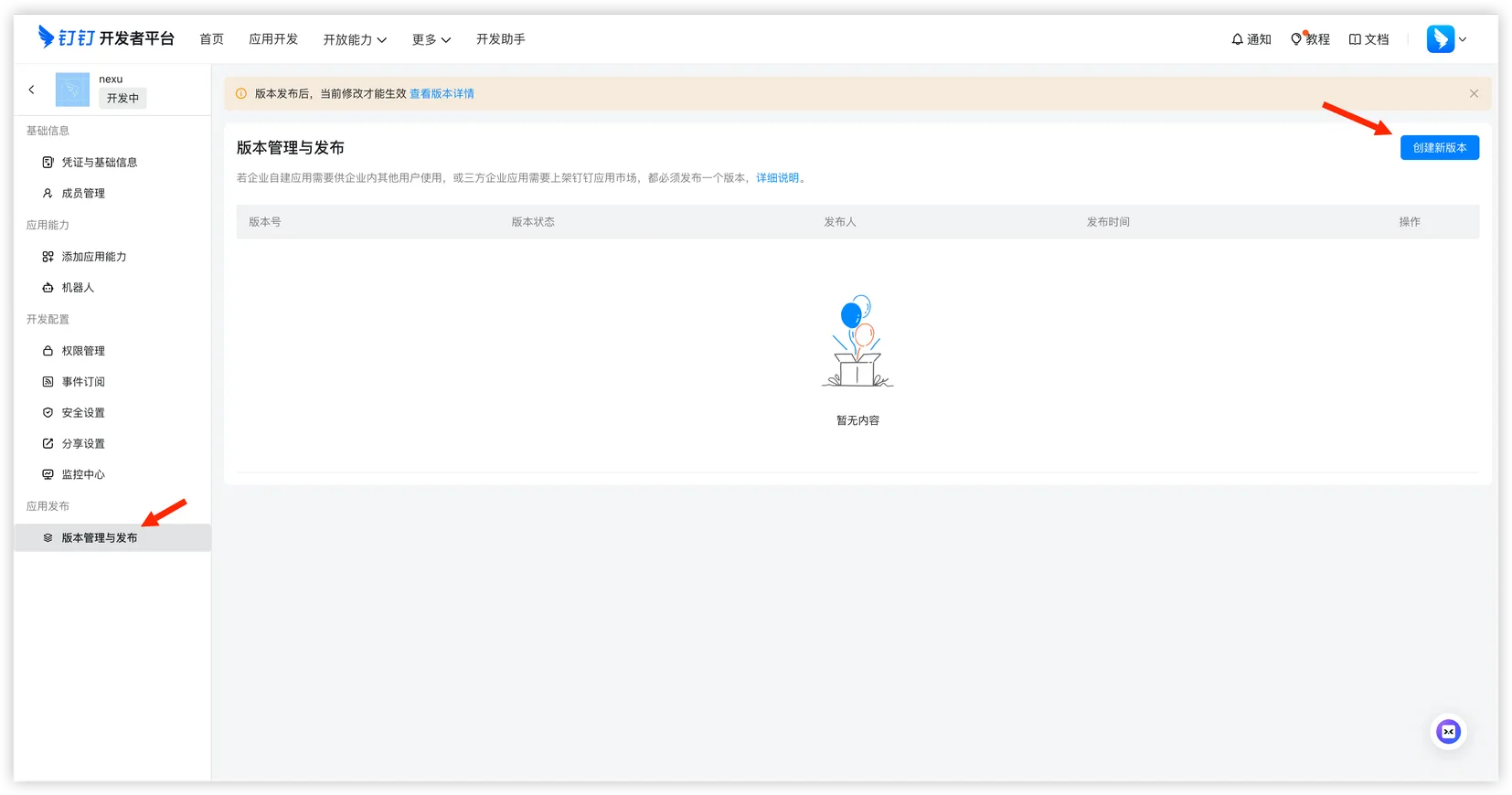Click the 机器人 robot icon

(48, 288)
